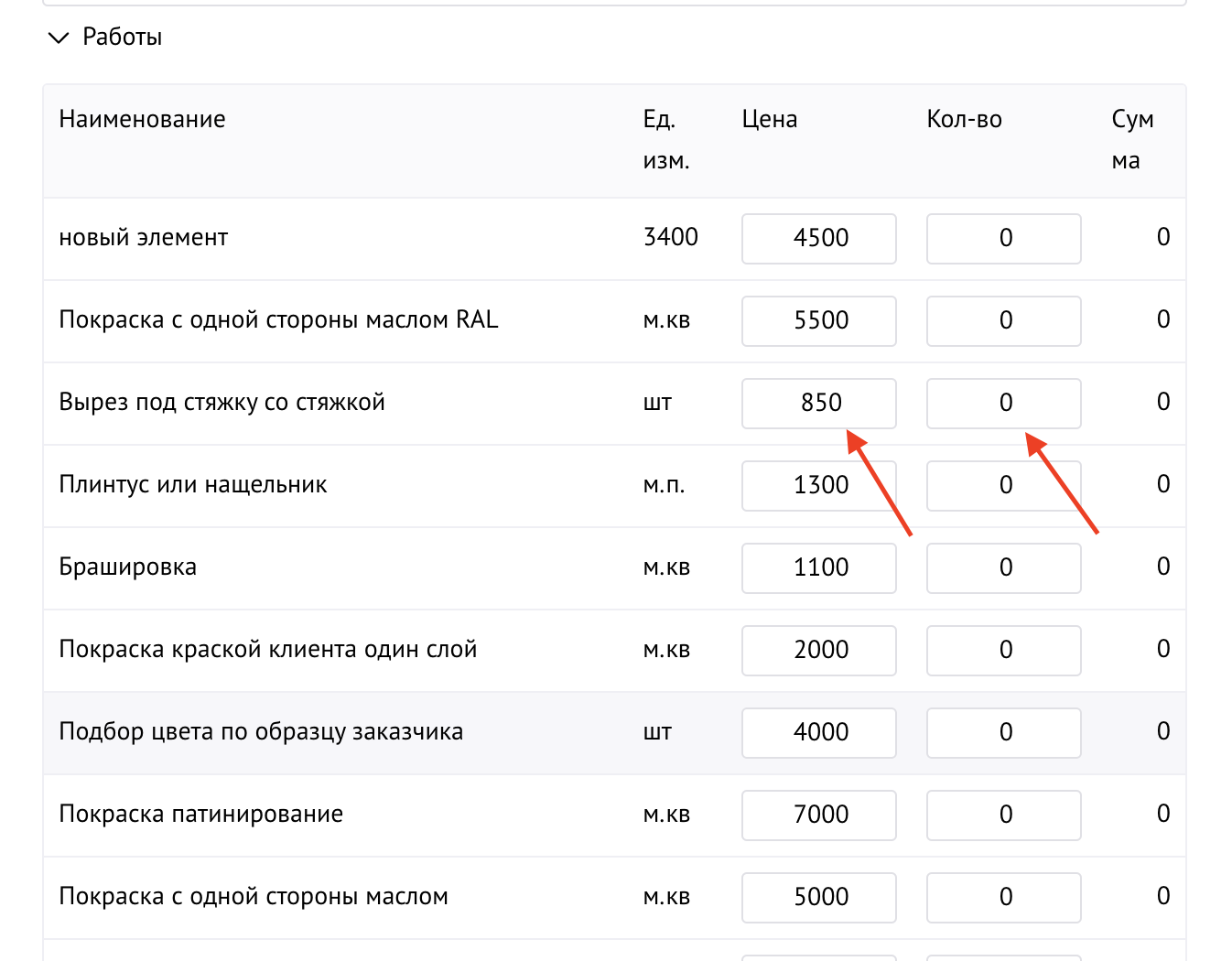This screenshot has height=961, width=1232.
Task: Click the Наименование column header
Action: pyautogui.click(x=142, y=120)
